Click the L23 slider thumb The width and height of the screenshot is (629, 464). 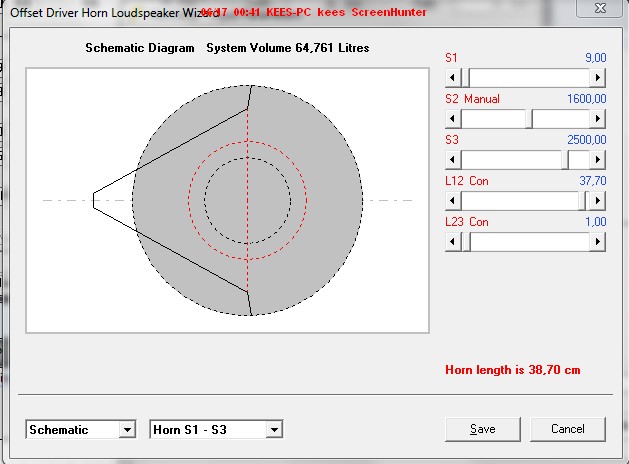tap(466, 242)
